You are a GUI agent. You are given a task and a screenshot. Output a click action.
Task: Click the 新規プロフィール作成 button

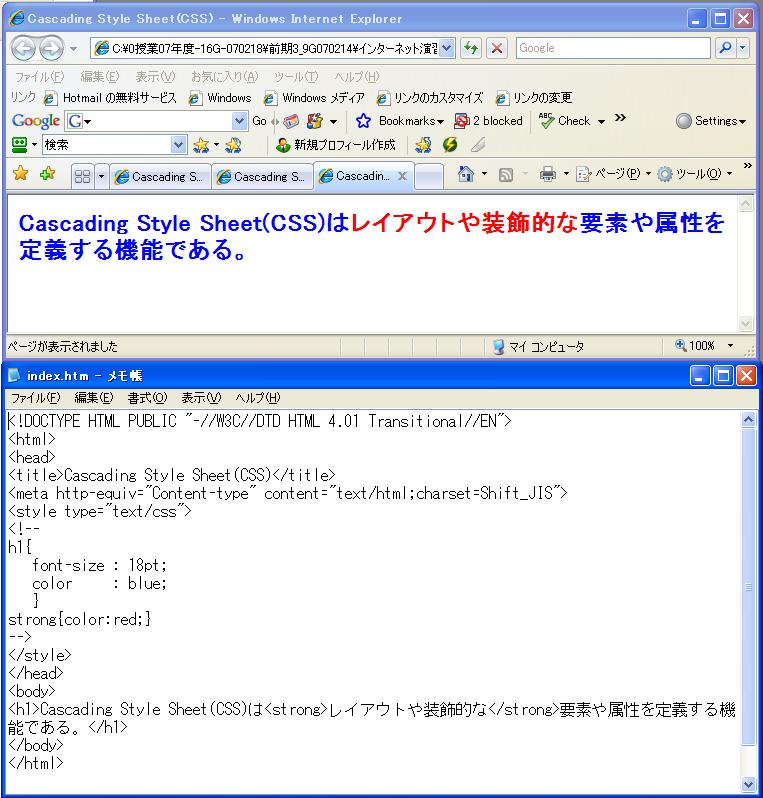(335, 145)
